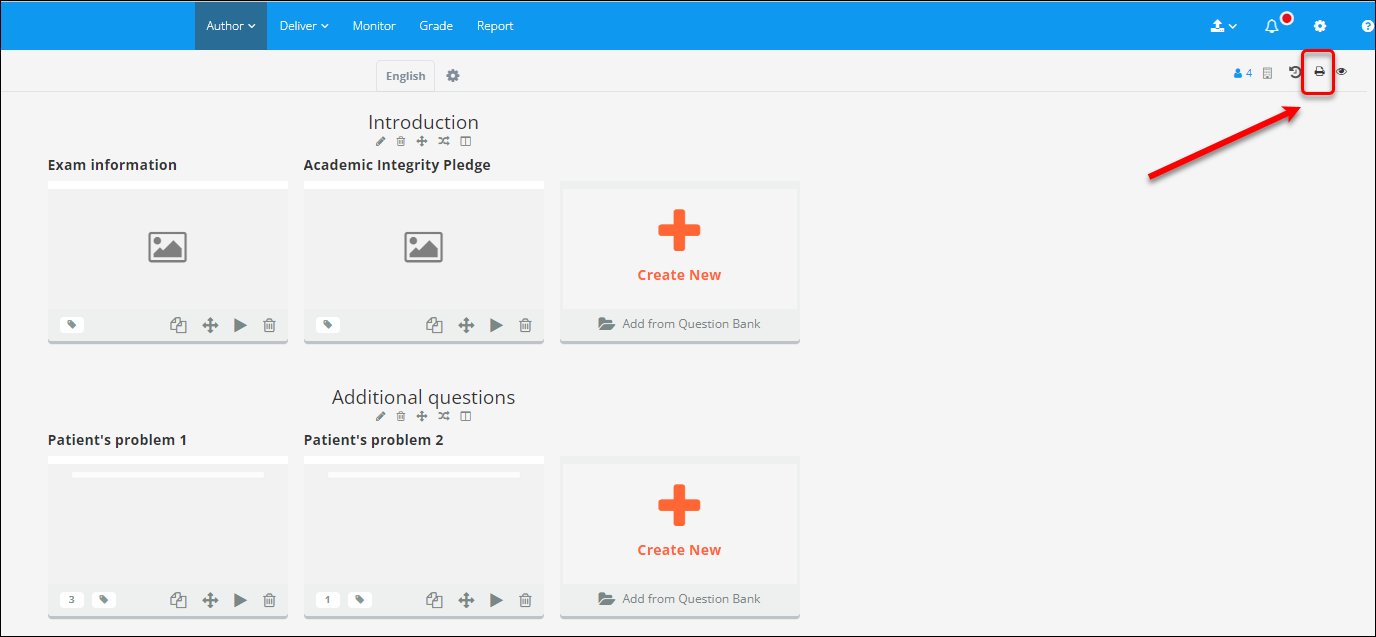Screen dimensions: 1376x637
Task: Edit the Additional questions section title
Action: (x=381, y=416)
